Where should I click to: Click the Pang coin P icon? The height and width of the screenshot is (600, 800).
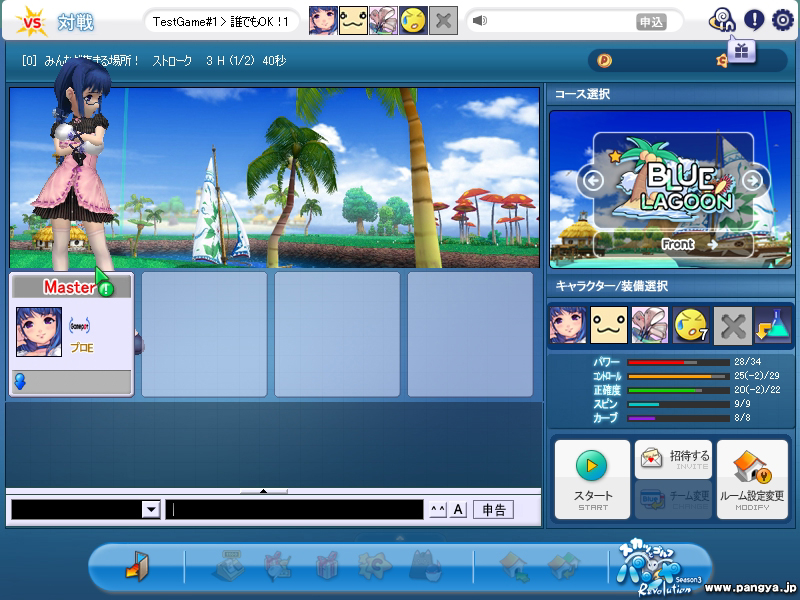604,61
